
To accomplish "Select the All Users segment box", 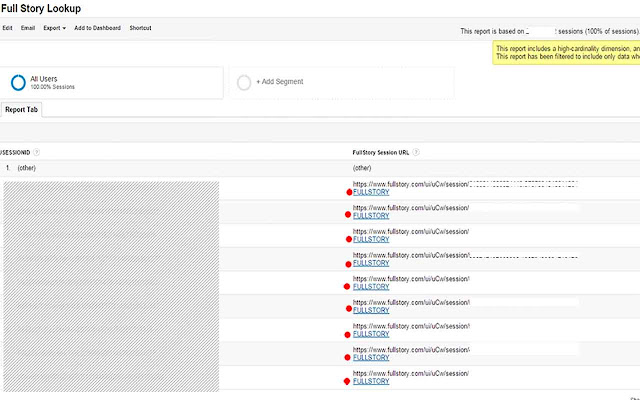I will click(x=111, y=83).
